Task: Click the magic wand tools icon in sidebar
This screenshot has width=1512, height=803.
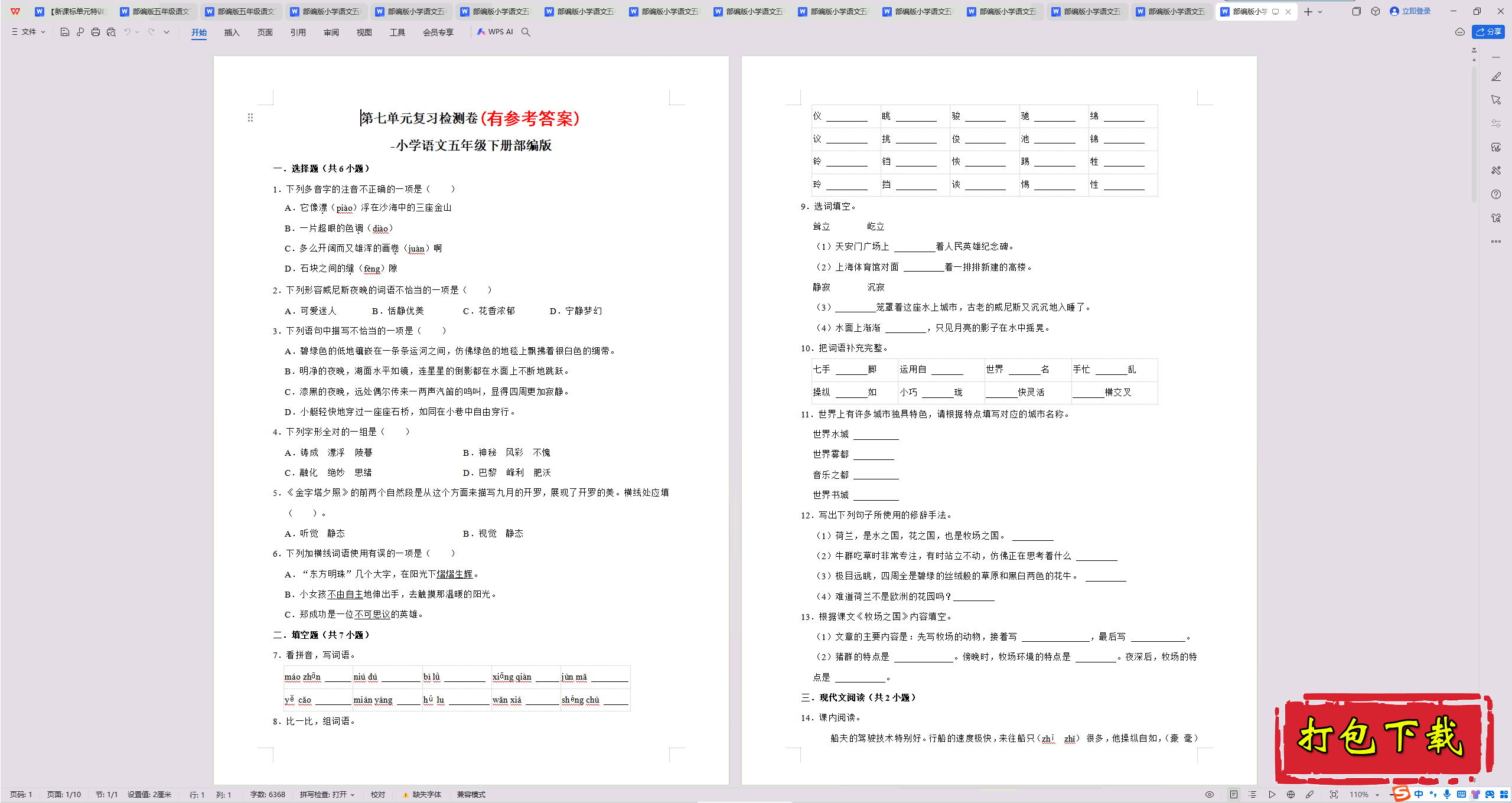Action: pyautogui.click(x=1496, y=171)
